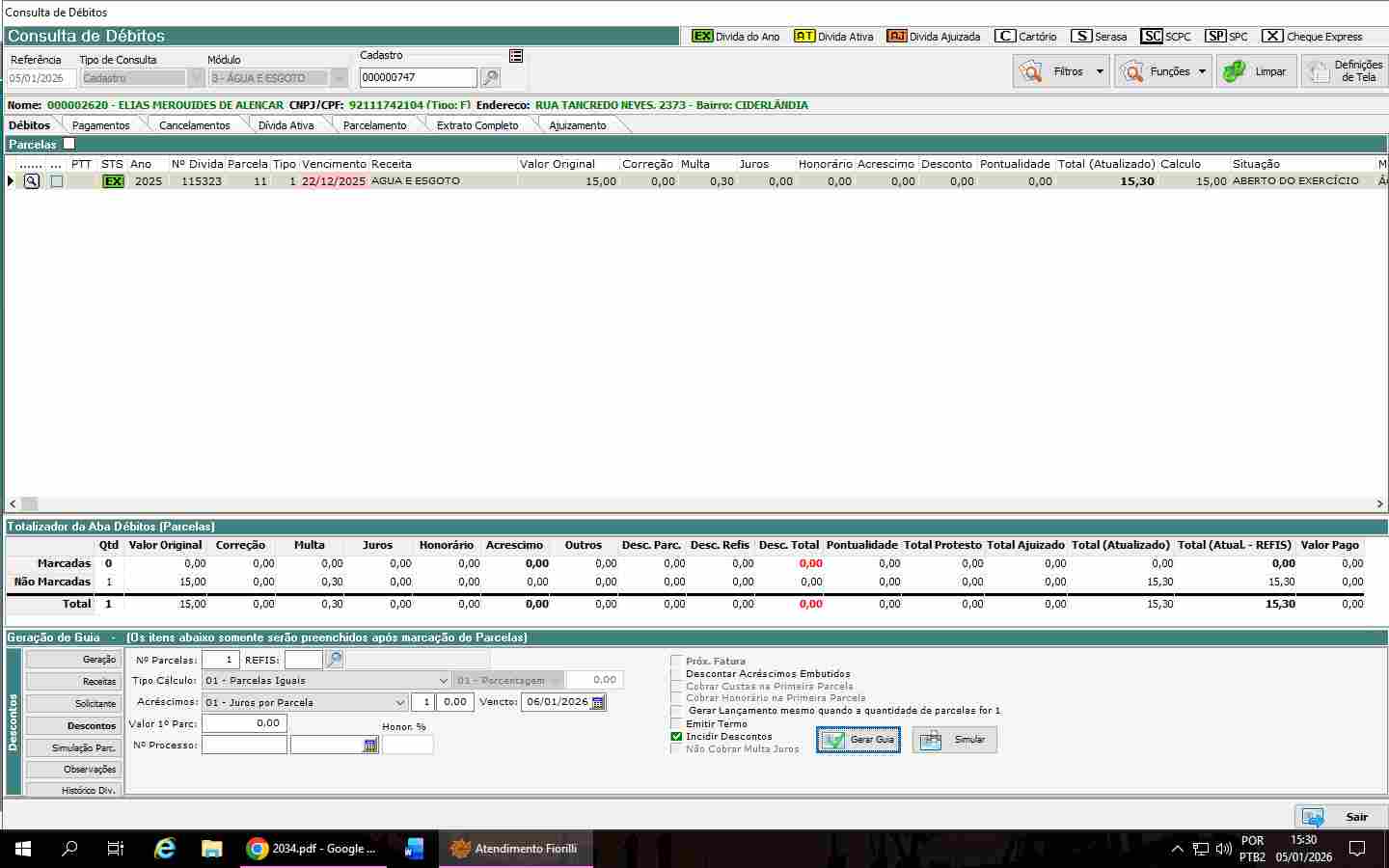Click the magnifier icon in debt row

[32, 181]
